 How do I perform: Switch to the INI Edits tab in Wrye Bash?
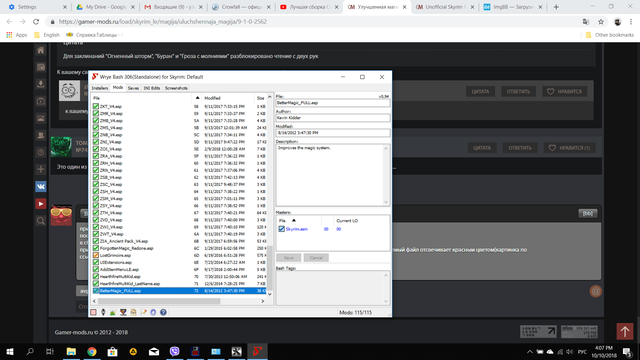(152, 88)
